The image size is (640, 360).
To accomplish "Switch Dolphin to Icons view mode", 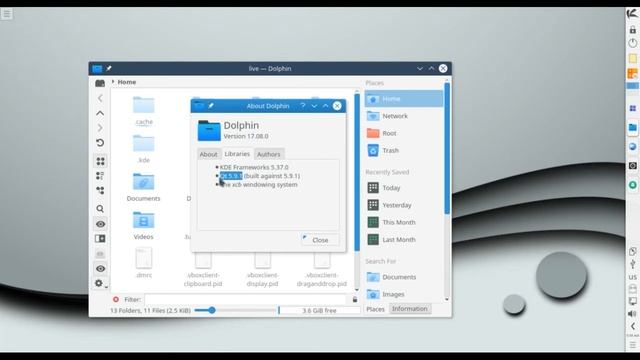I will tap(100, 161).
